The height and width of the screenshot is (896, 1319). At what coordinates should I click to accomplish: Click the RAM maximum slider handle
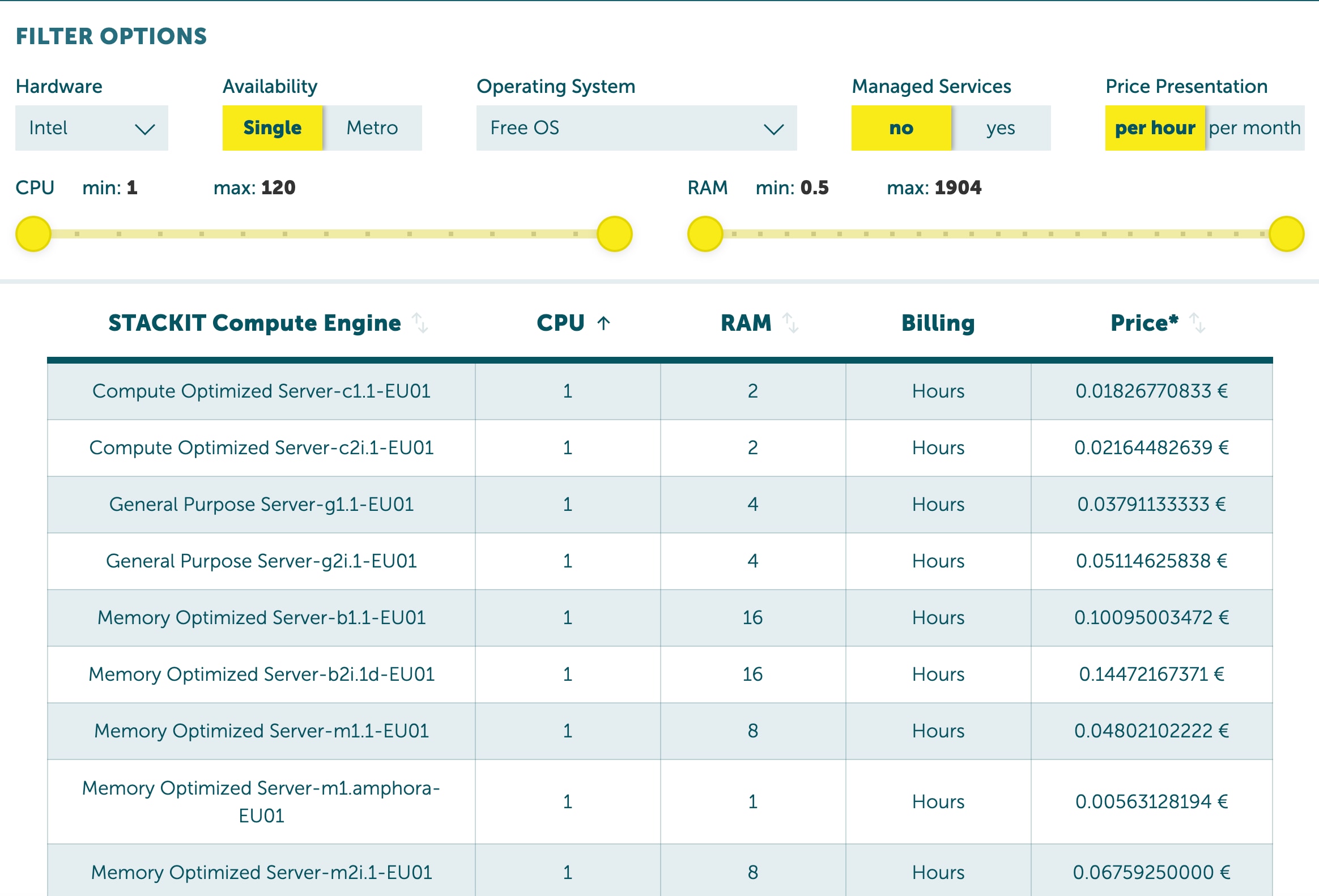pos(1287,234)
